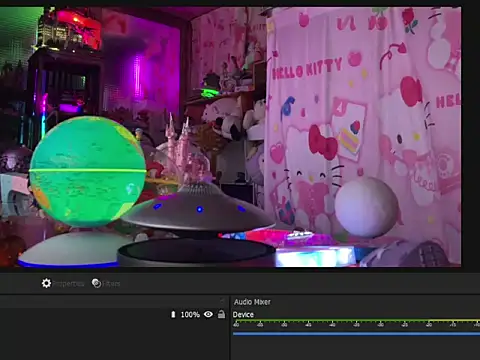Open source Properties with the gear button
480x360 pixels.
(x=63, y=283)
